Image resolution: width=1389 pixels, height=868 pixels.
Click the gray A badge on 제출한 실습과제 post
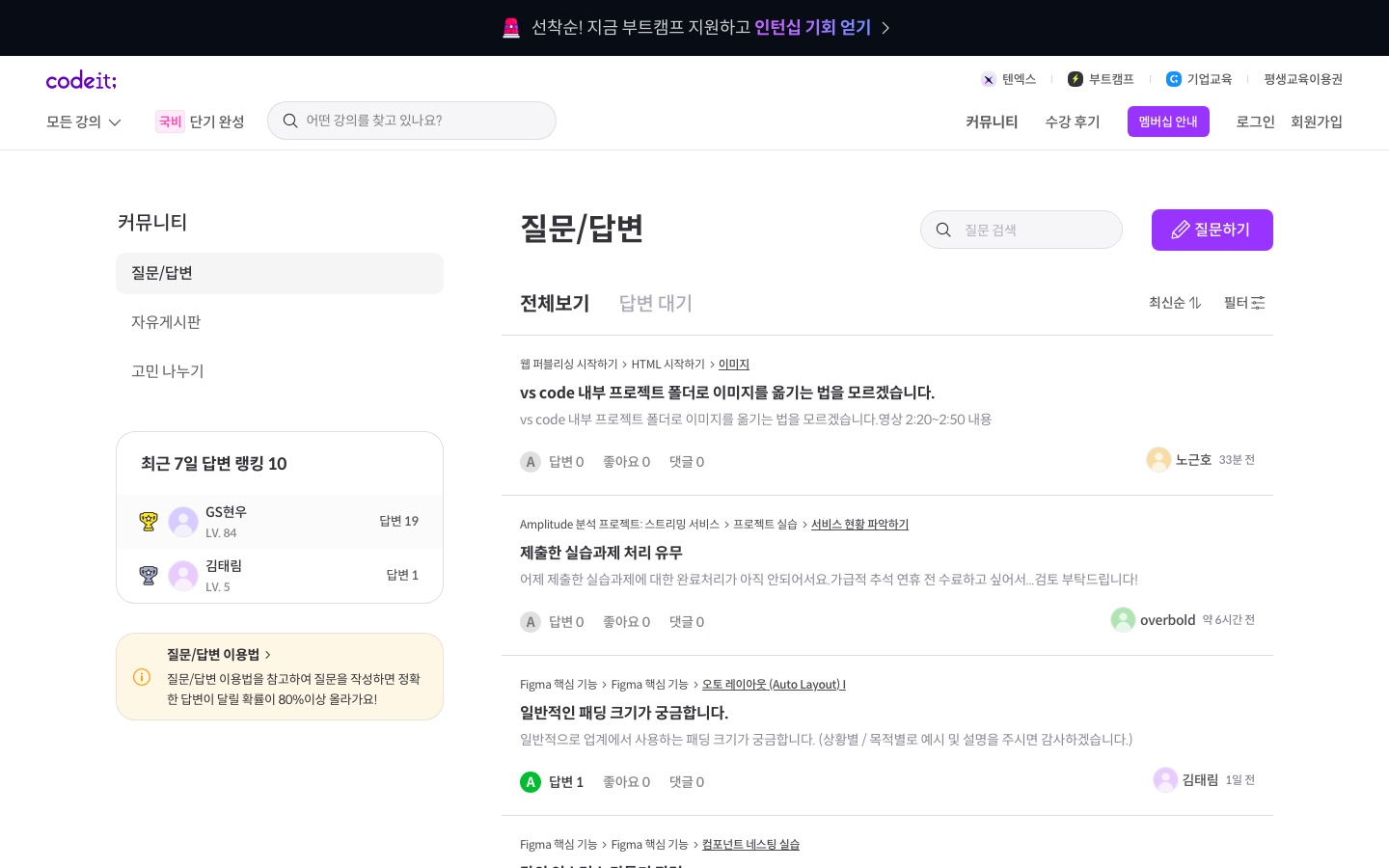pos(531,622)
